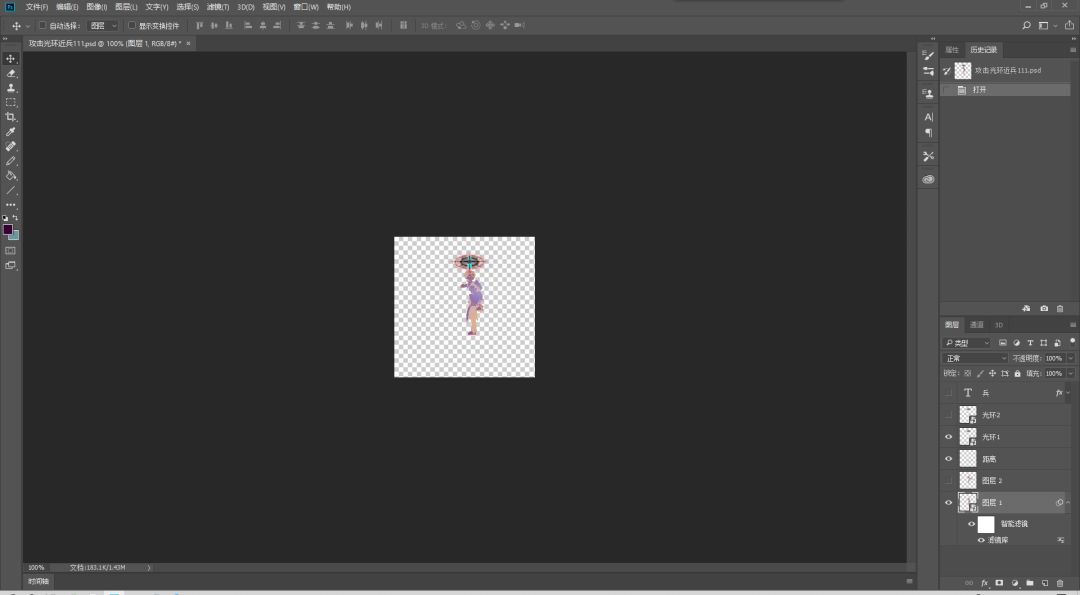
Task: Delete layer with Layers panel trash icon
Action: [x=1060, y=583]
